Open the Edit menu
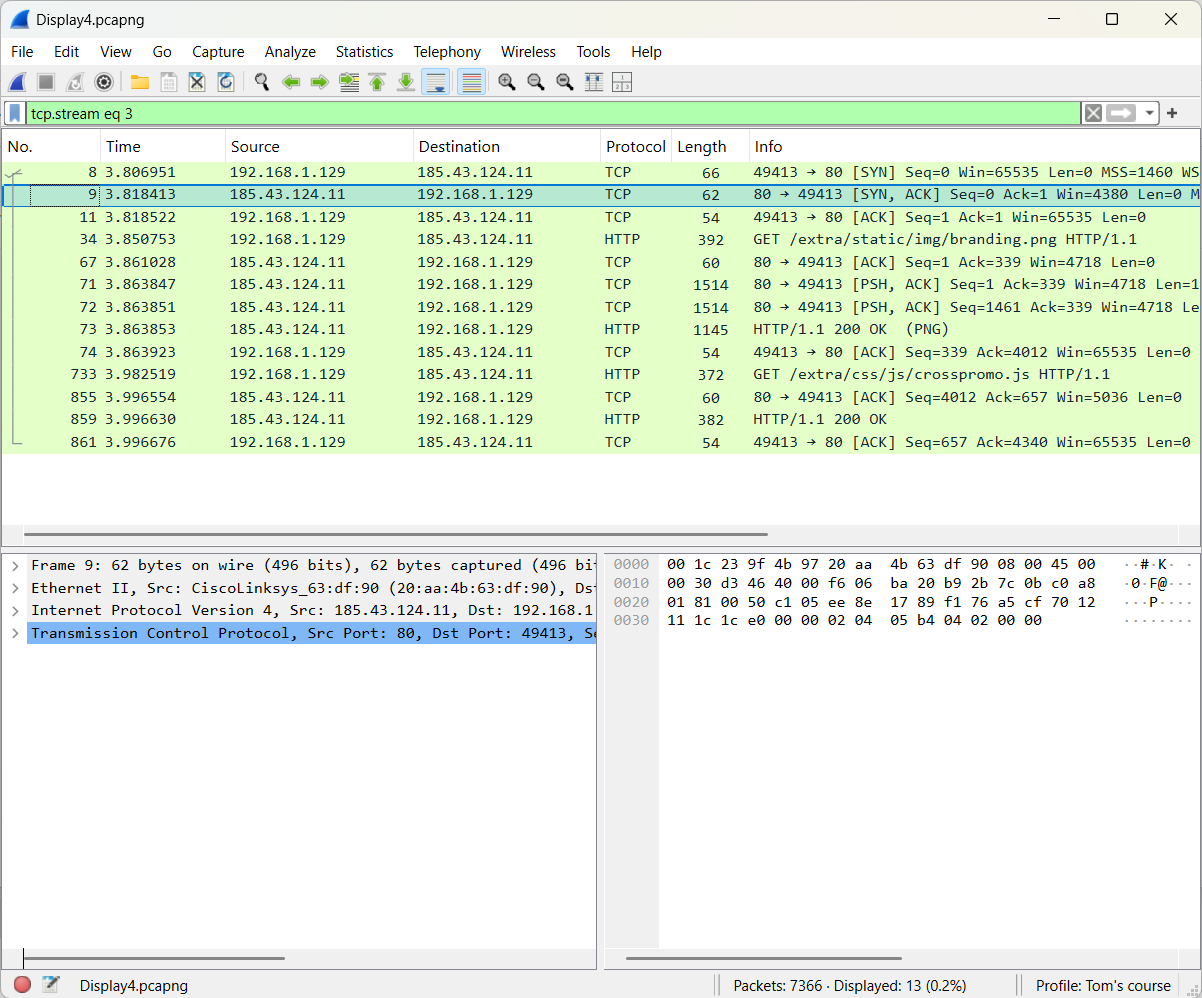Image resolution: width=1202 pixels, height=998 pixels. click(x=66, y=52)
